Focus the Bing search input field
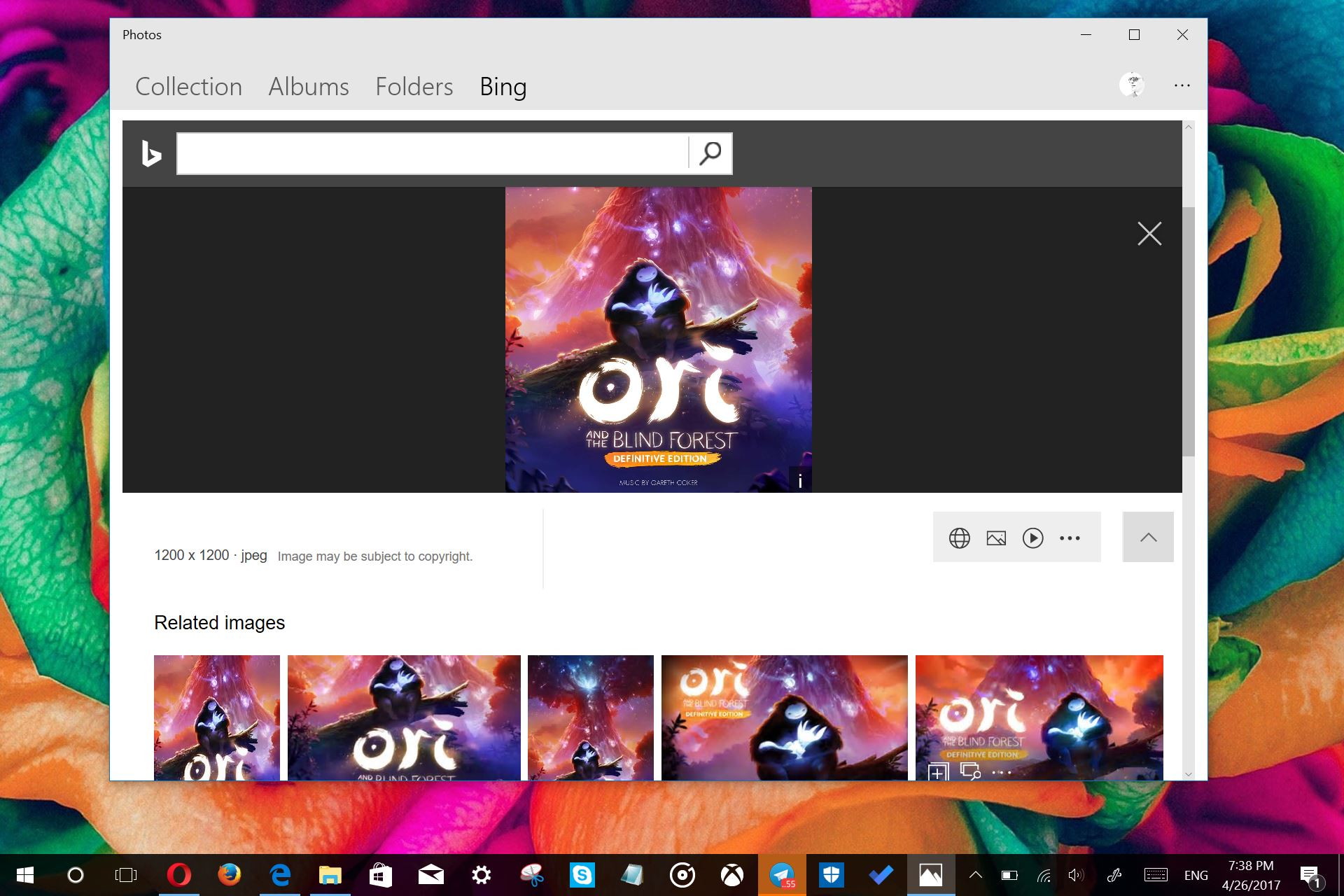This screenshot has width=1344, height=896. 432,153
